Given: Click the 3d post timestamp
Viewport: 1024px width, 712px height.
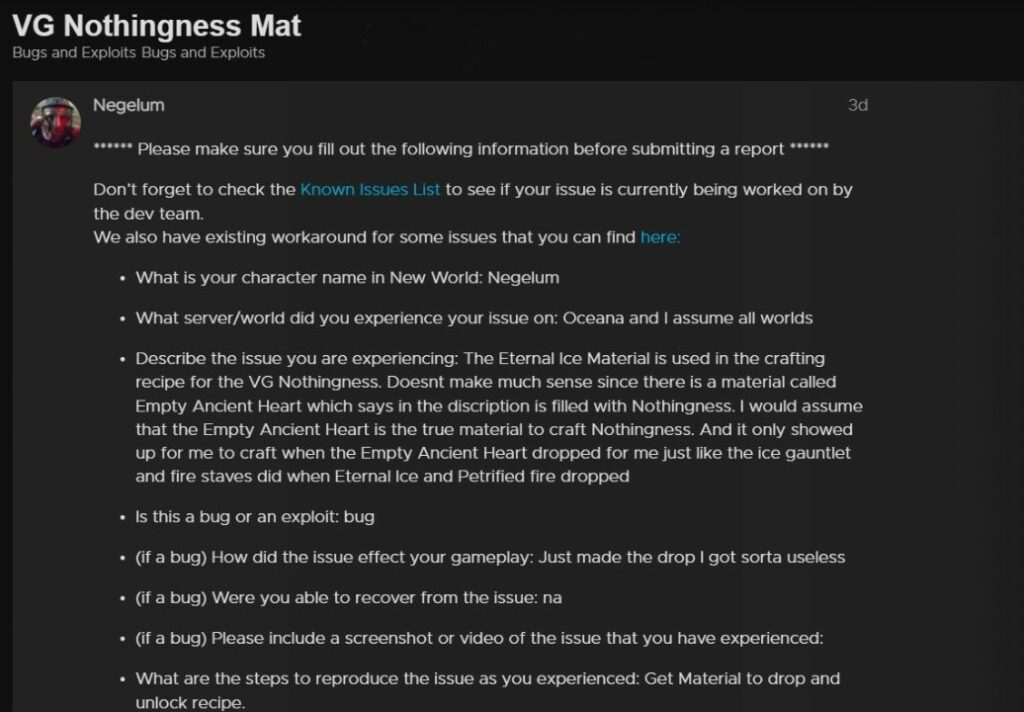Looking at the screenshot, I should pos(857,105).
